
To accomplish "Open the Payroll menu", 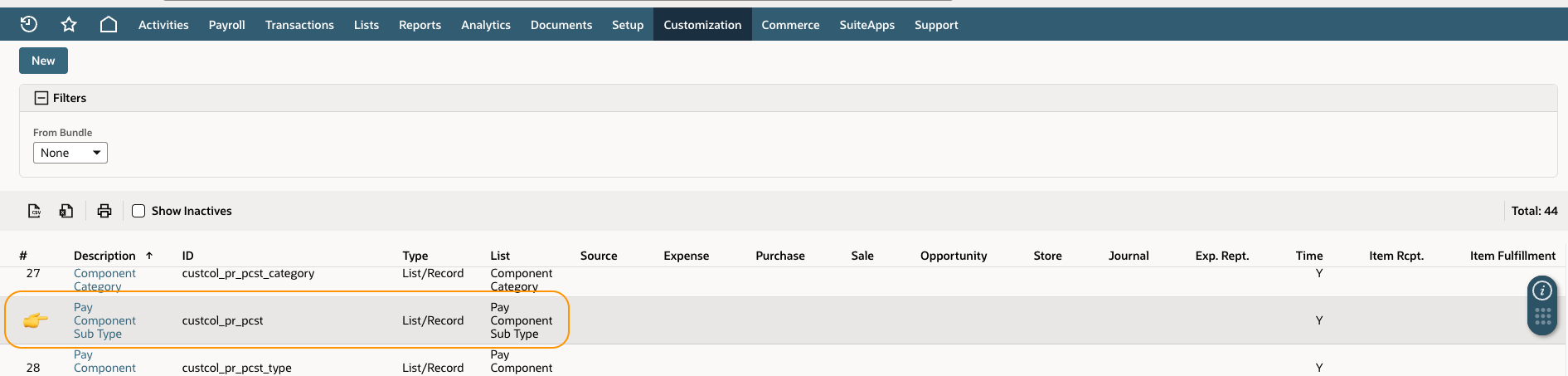I will tap(226, 25).
